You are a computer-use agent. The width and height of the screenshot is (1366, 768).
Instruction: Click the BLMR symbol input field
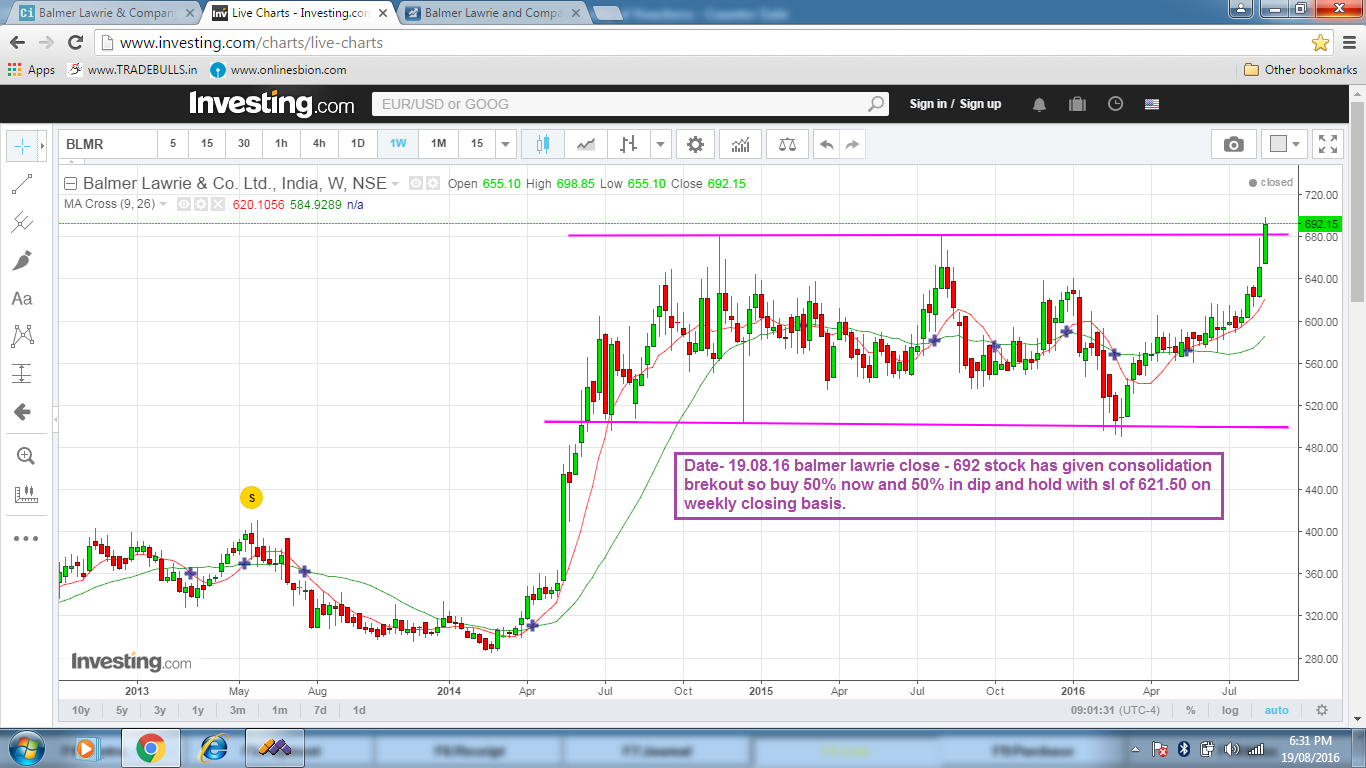[x=108, y=144]
